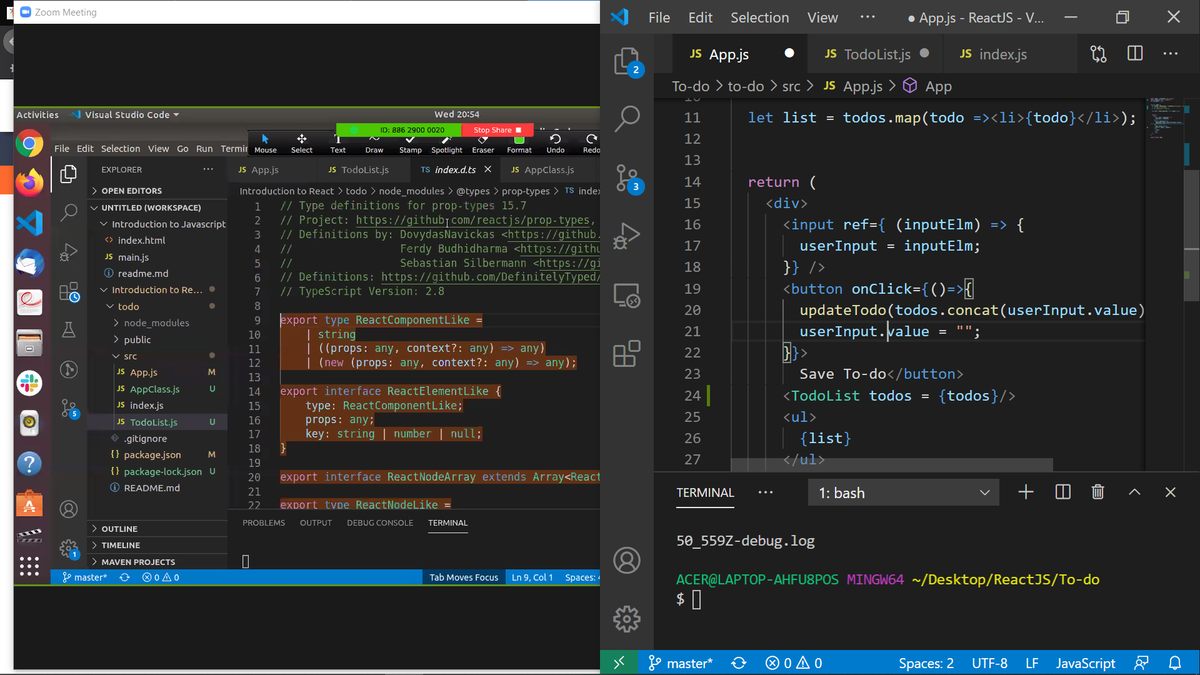Kill the active terminal with trash icon
Image resolution: width=1200 pixels, height=675 pixels.
click(x=1097, y=492)
